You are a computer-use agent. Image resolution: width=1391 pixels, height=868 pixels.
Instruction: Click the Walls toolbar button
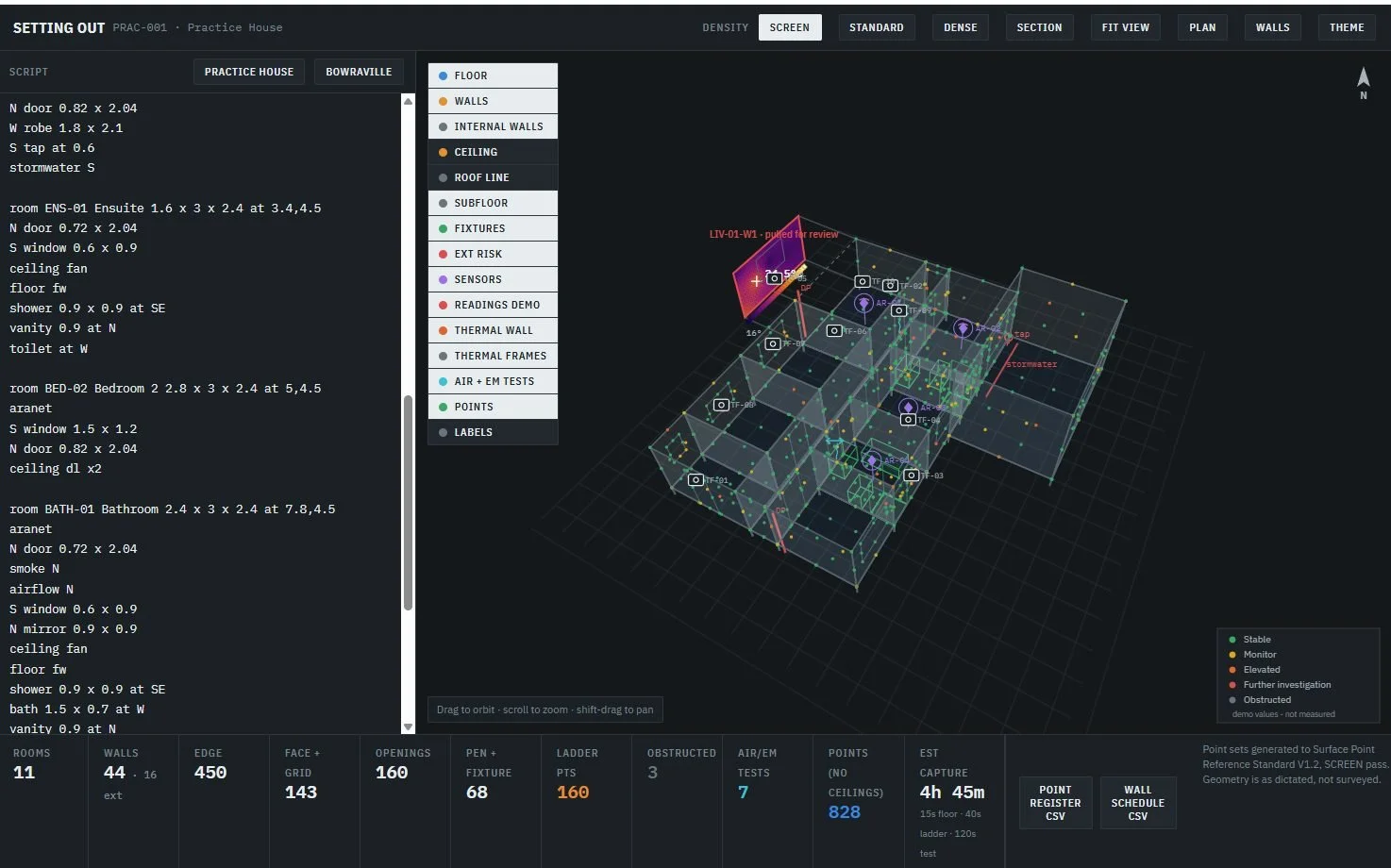pos(1272,27)
